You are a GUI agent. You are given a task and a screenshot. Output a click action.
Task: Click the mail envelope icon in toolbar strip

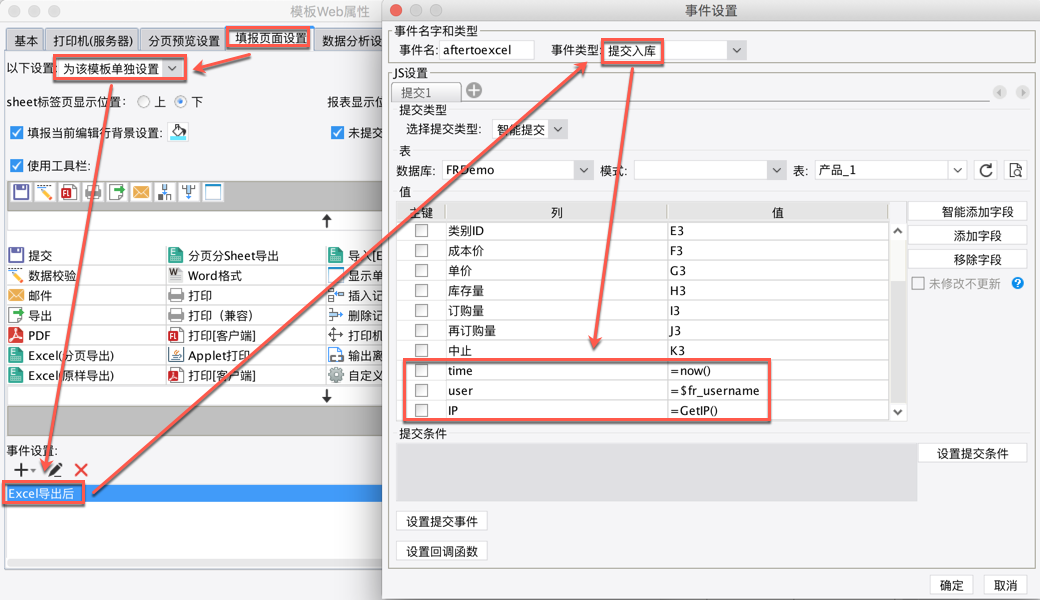[141, 192]
